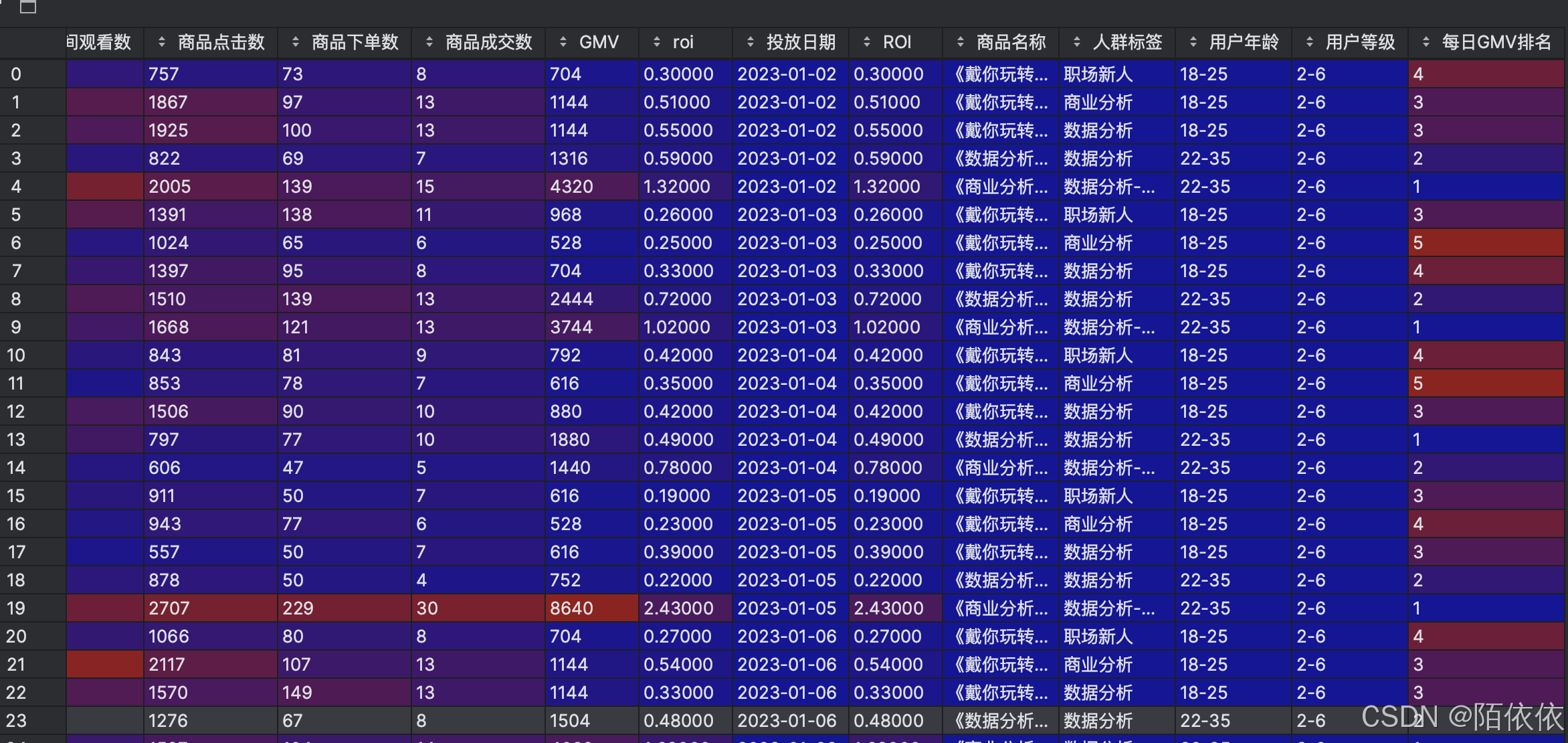Click the window layout icon at top-left
1568x743 pixels.
pyautogui.click(x=28, y=7)
